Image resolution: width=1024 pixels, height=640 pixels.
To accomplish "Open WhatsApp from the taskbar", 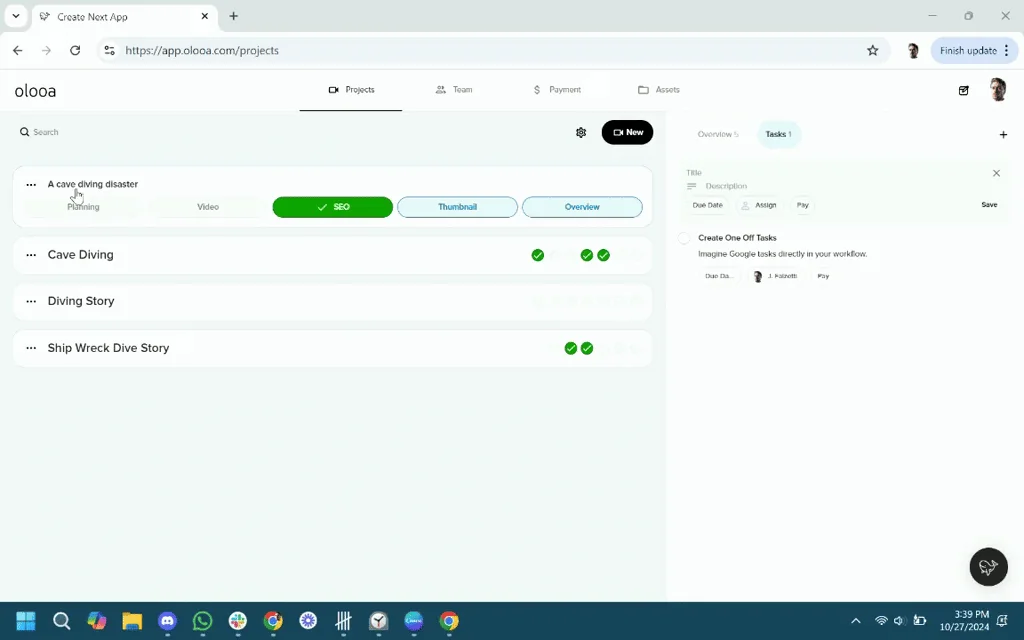I will (202, 621).
